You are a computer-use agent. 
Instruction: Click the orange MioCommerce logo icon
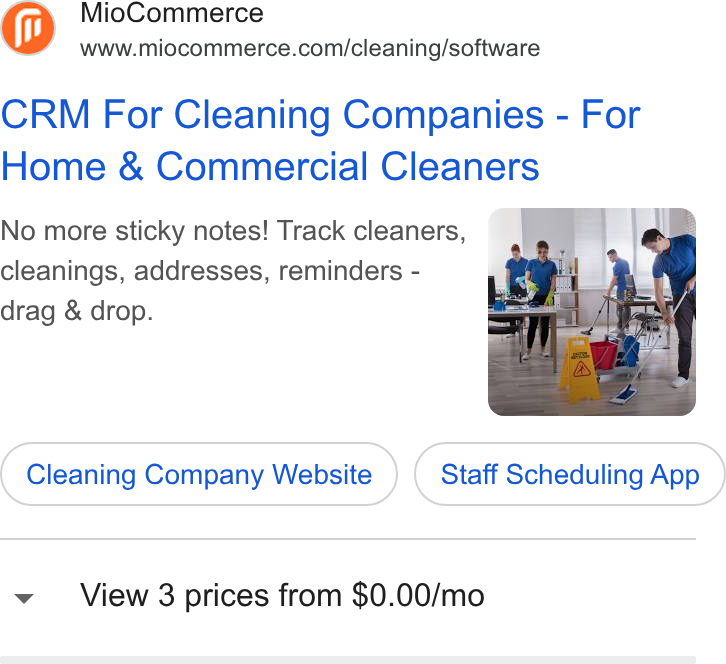pos(28,28)
